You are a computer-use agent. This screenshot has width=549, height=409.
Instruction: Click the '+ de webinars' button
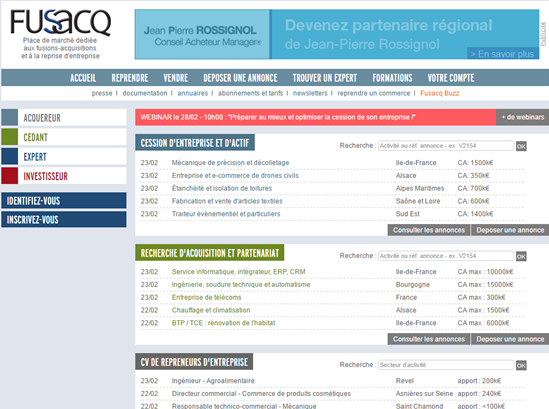[x=522, y=117]
